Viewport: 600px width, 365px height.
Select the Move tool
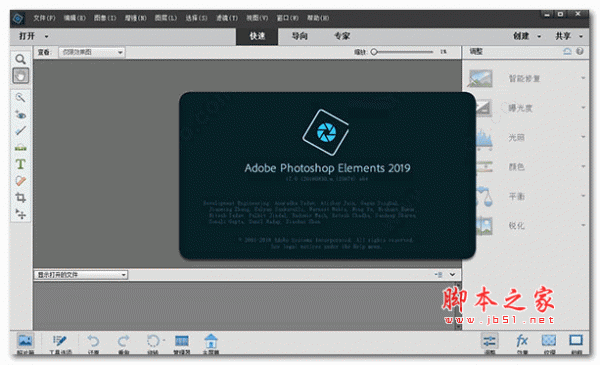(20, 214)
